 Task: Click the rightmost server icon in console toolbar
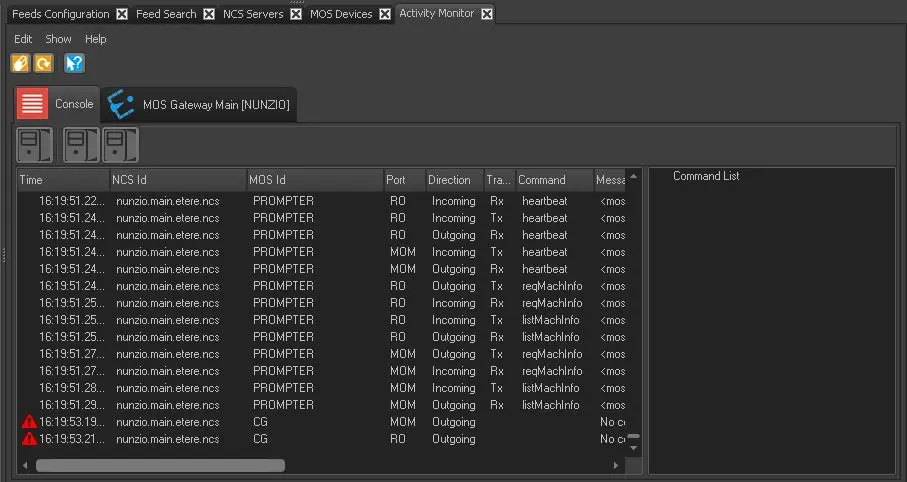(x=120, y=145)
